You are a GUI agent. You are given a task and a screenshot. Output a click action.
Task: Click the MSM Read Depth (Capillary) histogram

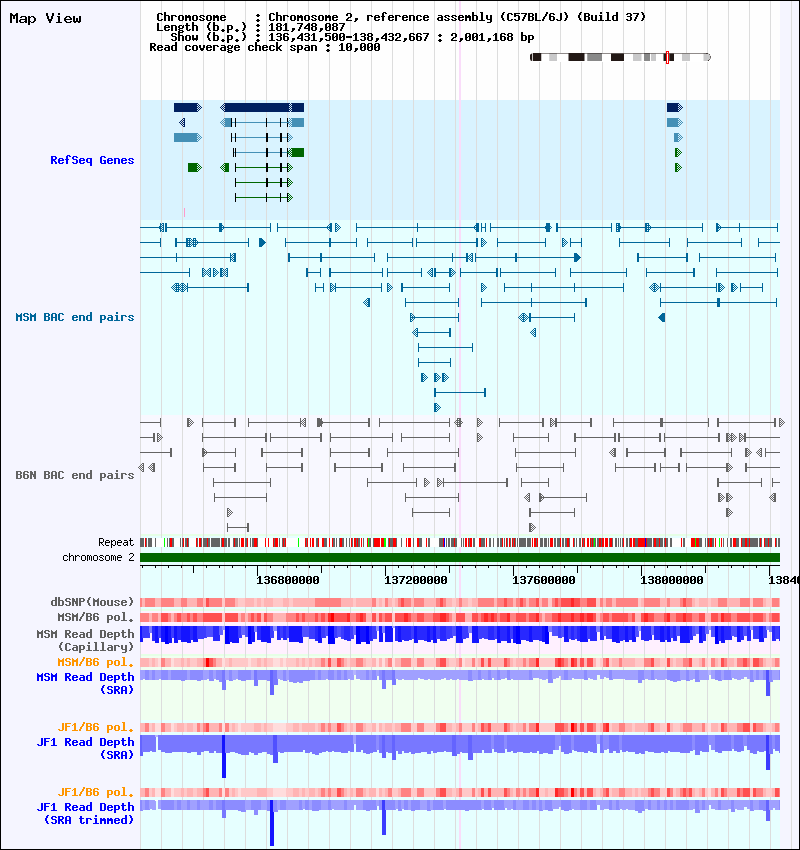pyautogui.click(x=460, y=635)
